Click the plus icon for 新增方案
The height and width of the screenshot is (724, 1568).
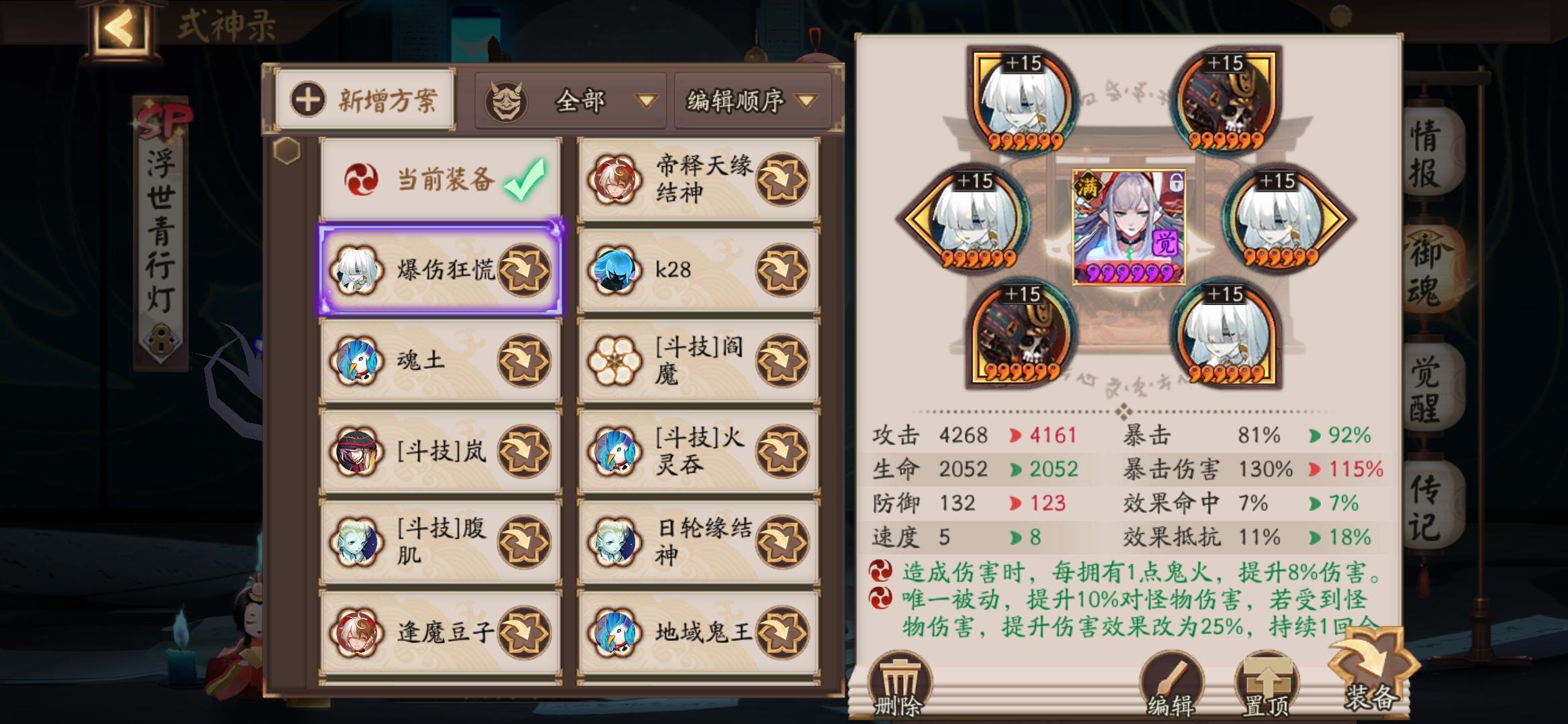coord(308,100)
